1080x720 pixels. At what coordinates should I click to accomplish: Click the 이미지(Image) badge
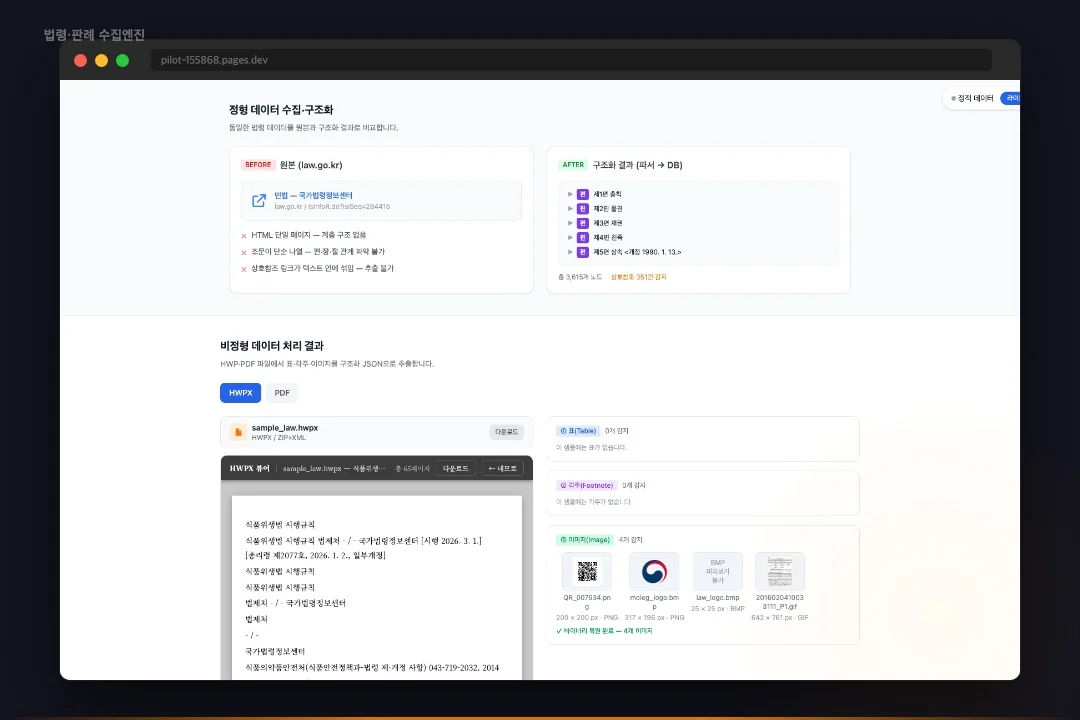(585, 540)
